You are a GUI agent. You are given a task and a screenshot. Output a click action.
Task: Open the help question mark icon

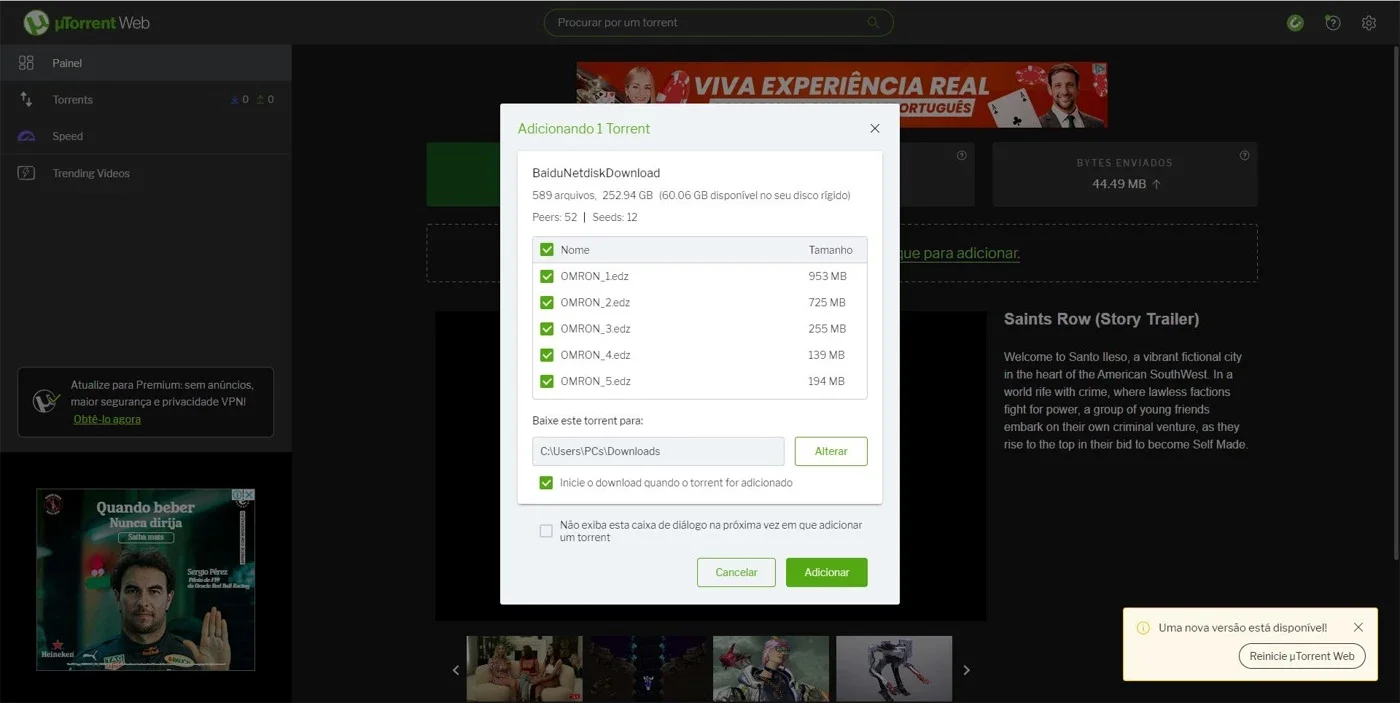pyautogui.click(x=1332, y=22)
